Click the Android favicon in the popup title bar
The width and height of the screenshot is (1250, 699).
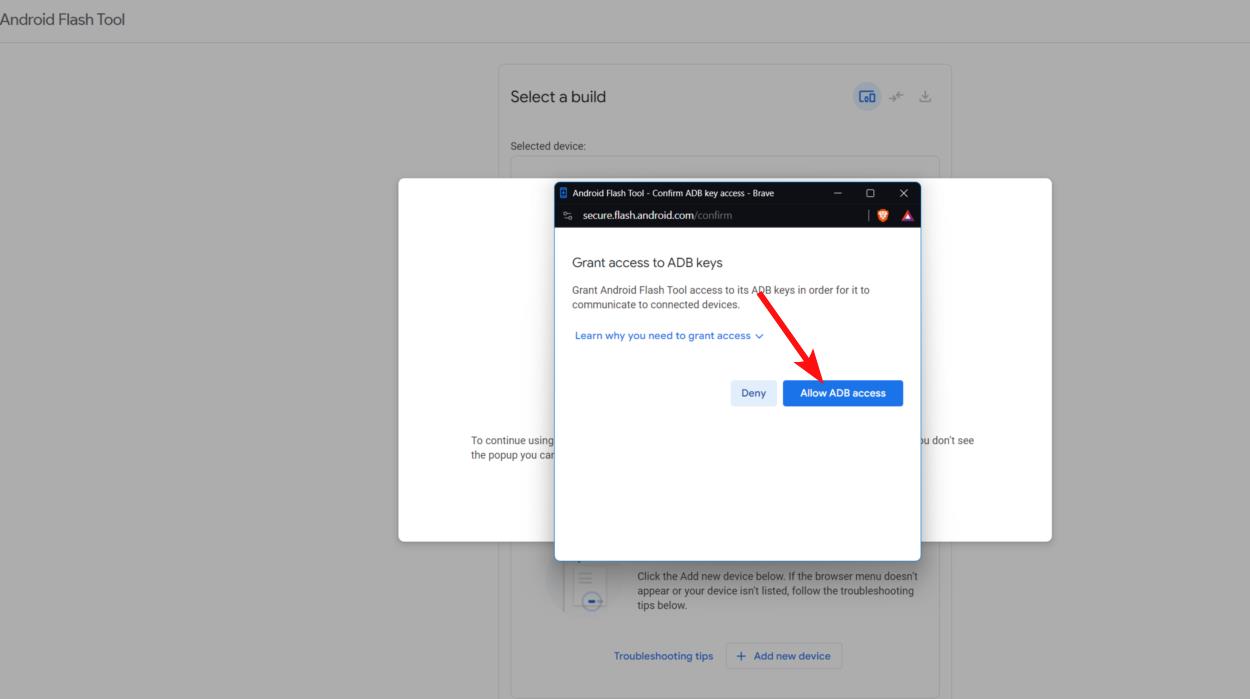pyautogui.click(x=563, y=193)
